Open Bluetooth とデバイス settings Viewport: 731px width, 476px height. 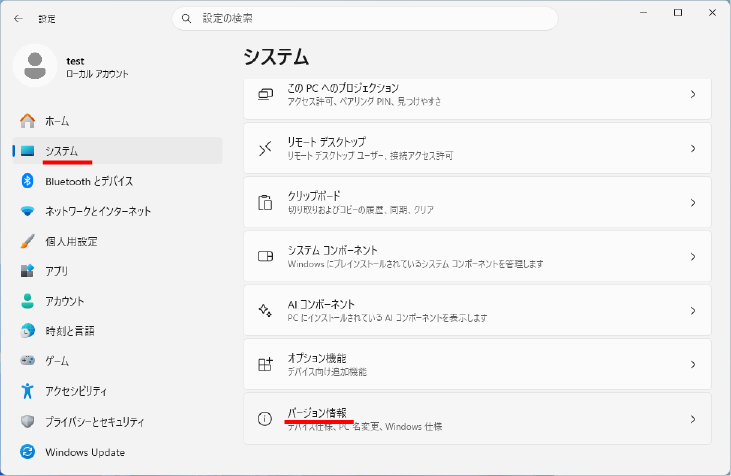117,181
